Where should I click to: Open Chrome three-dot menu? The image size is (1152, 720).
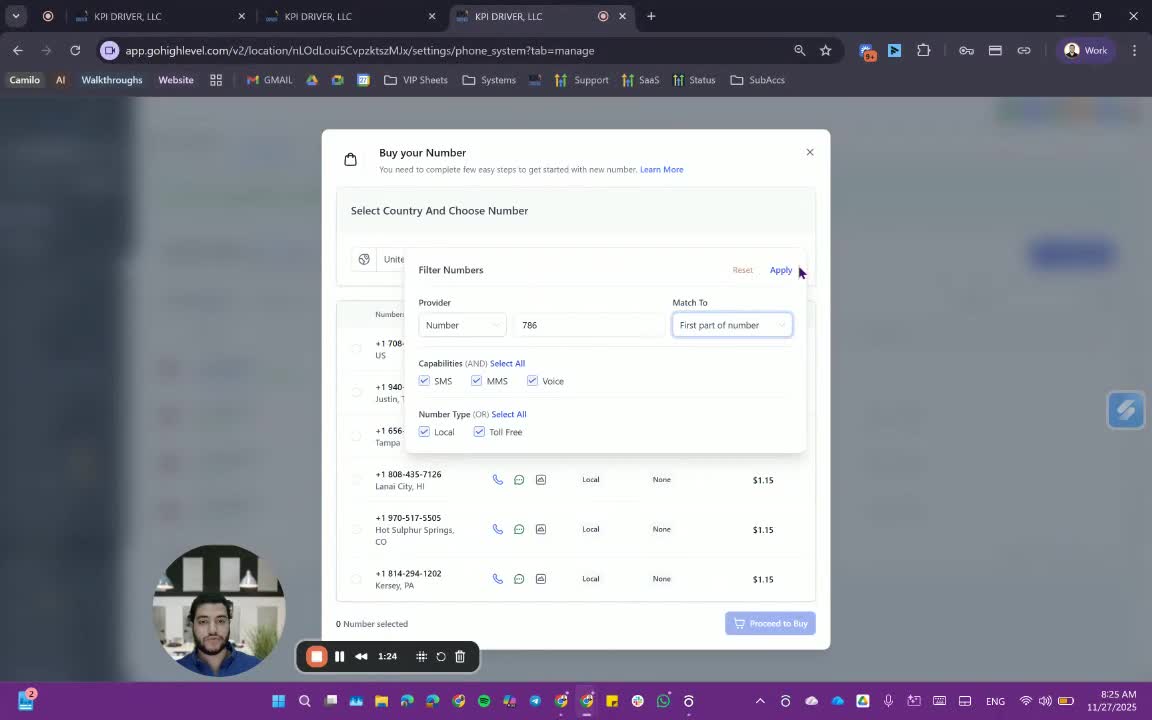click(1134, 51)
